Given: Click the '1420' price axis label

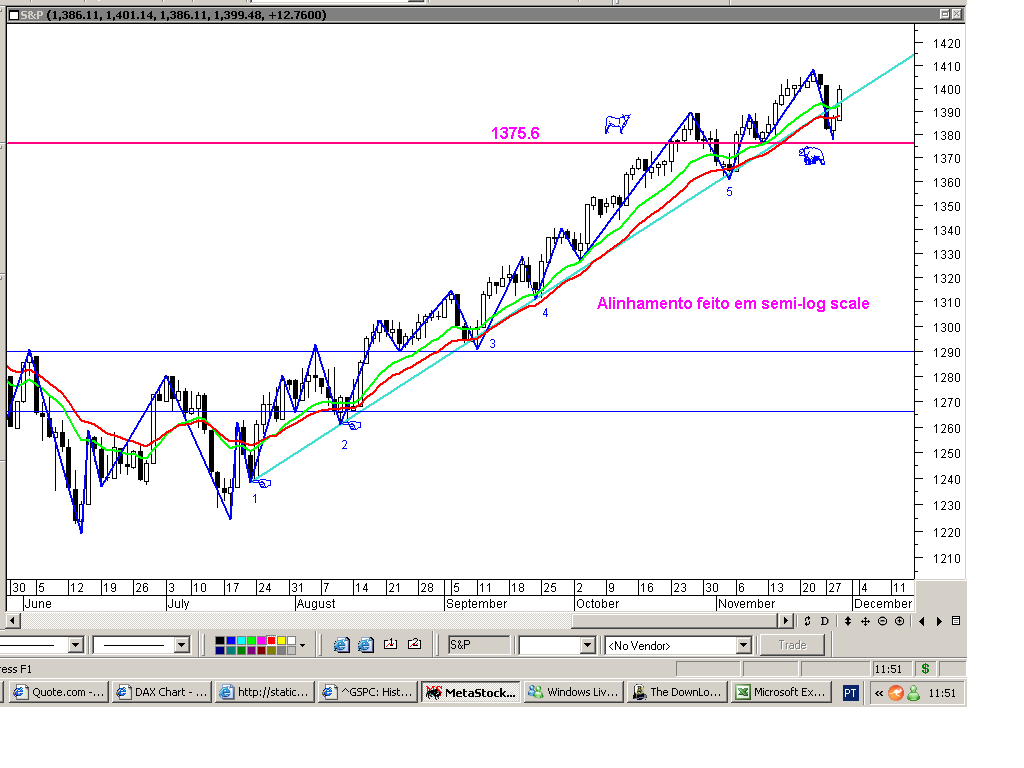Looking at the screenshot, I should (946, 44).
